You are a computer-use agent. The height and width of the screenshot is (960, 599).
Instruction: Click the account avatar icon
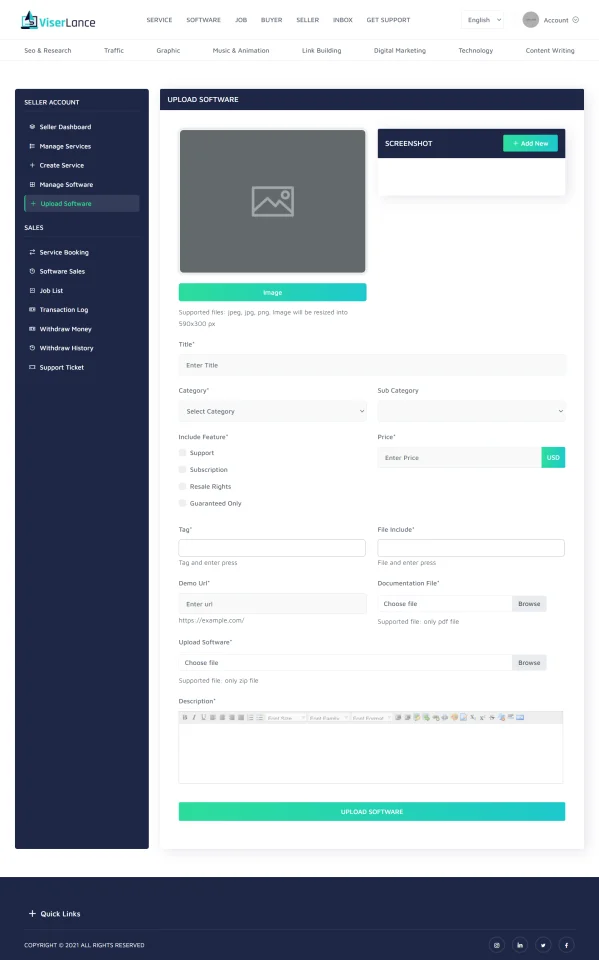coord(530,20)
